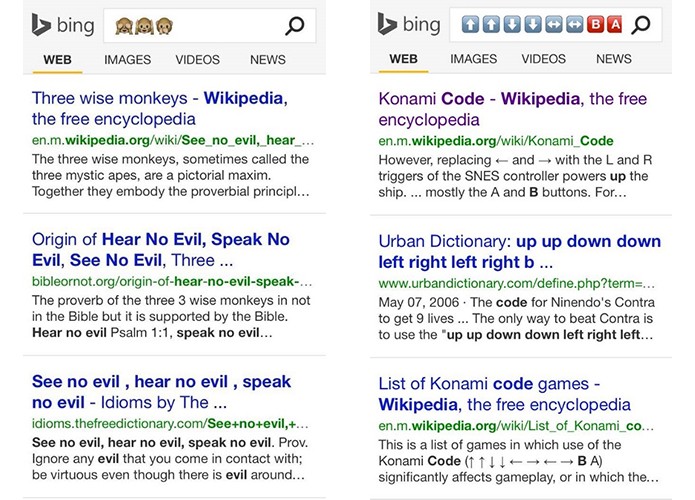This screenshot has height=500, width=695.
Task: Click the red B button emoji
Action: point(595,24)
